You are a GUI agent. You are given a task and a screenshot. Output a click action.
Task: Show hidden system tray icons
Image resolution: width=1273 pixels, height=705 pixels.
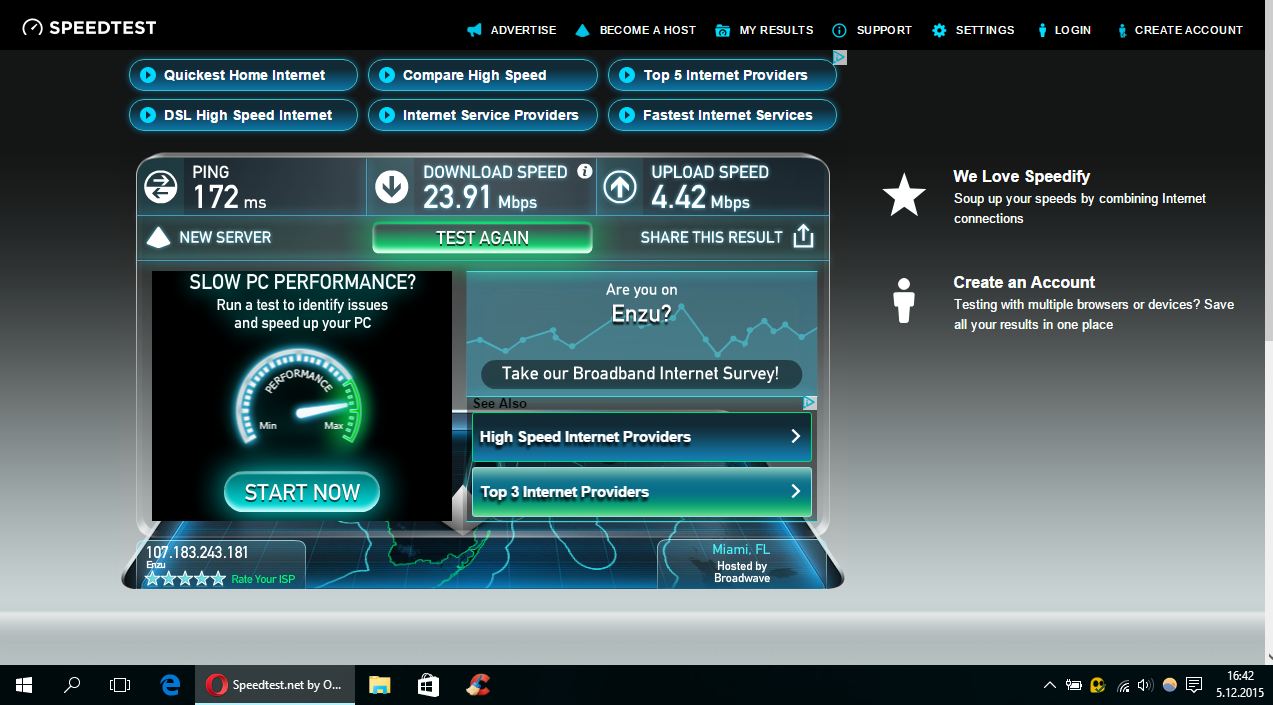[1049, 685]
